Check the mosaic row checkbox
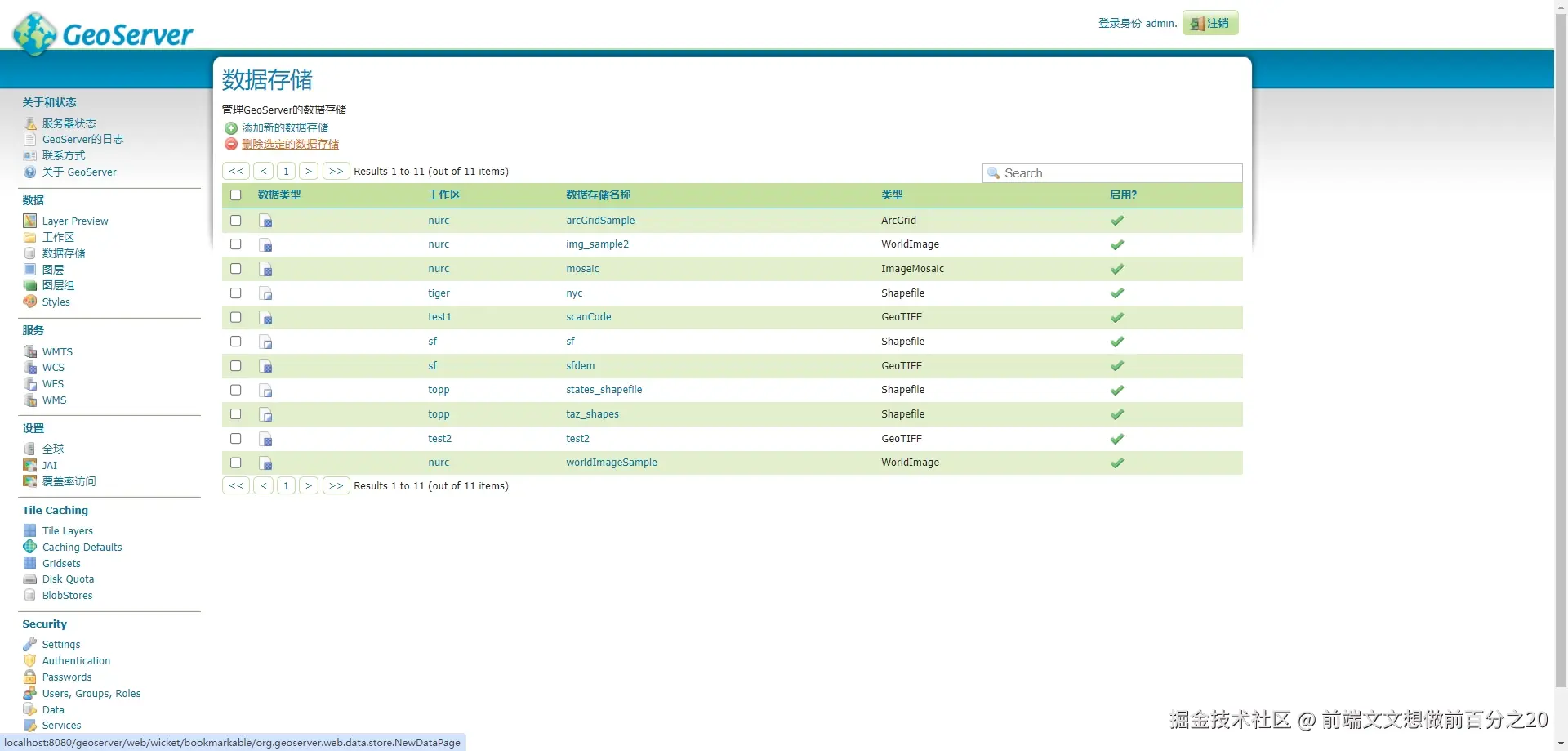1568x751 pixels. click(x=236, y=269)
